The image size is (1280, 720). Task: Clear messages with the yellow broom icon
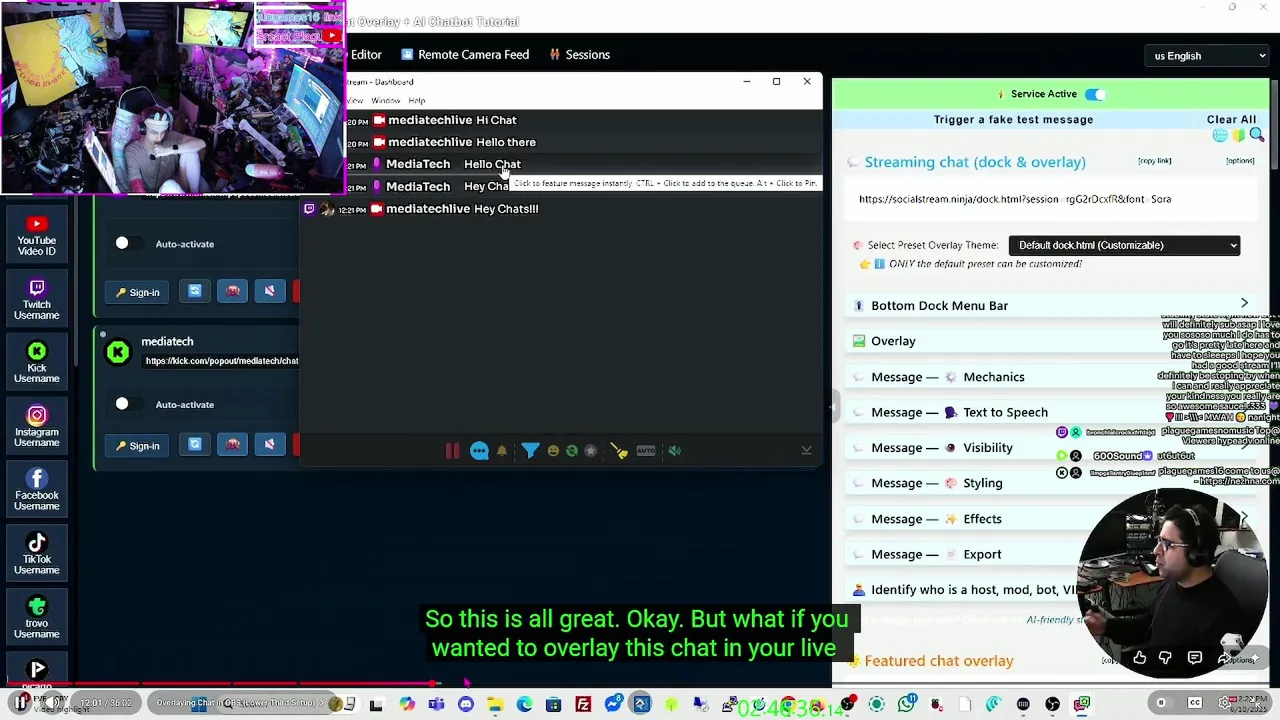pos(619,451)
